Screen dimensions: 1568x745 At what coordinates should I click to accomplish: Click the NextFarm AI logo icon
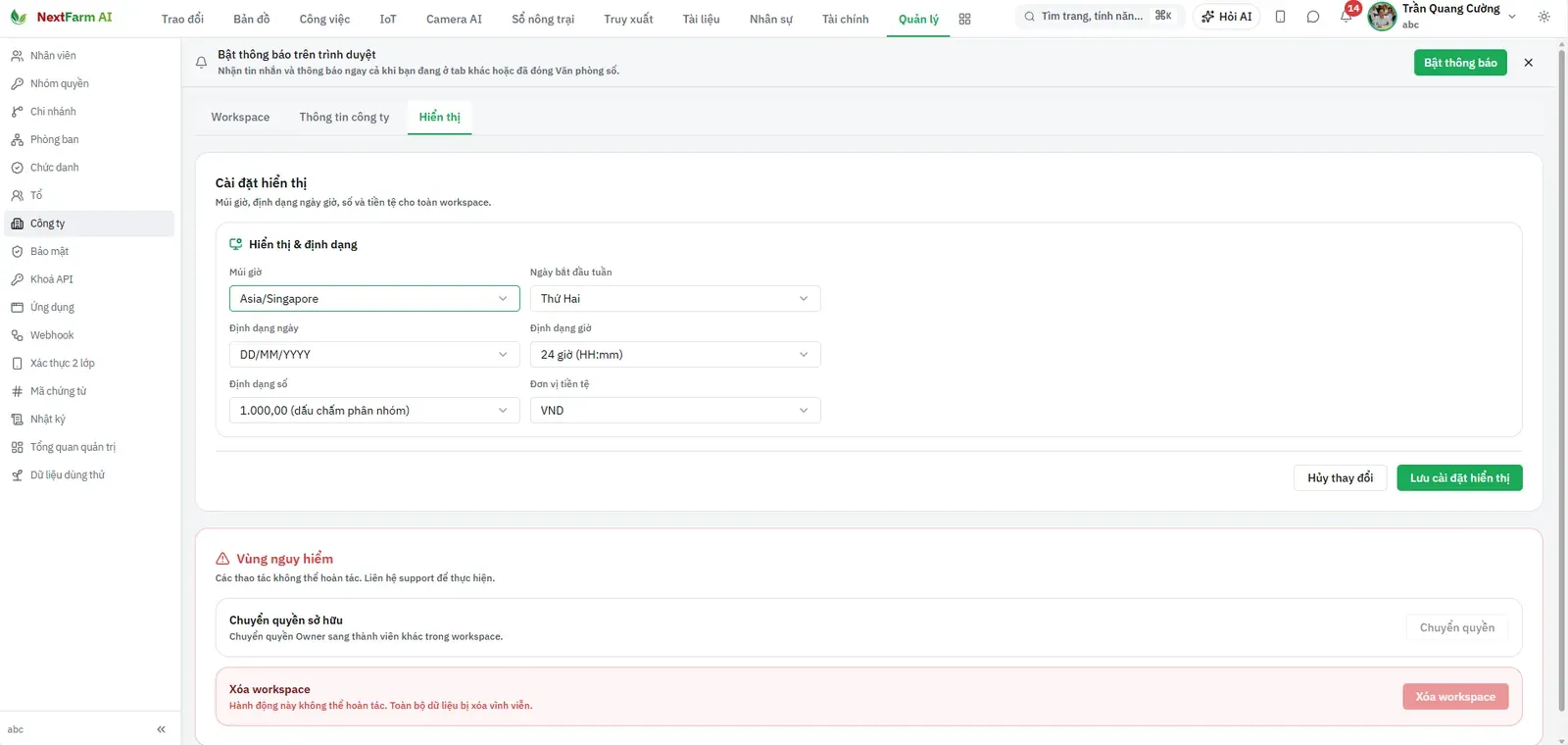point(18,17)
